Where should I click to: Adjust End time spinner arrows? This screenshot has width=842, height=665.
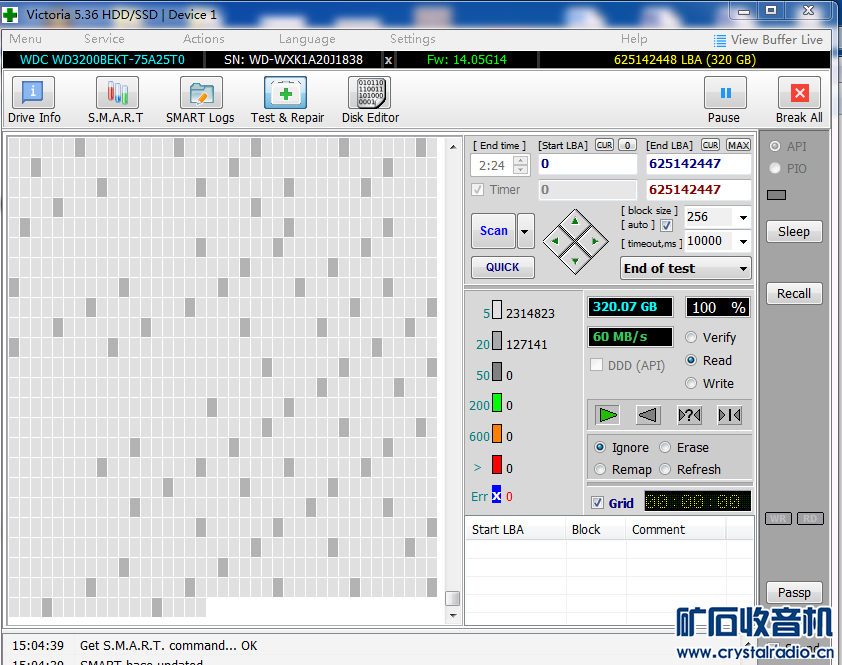click(x=520, y=165)
